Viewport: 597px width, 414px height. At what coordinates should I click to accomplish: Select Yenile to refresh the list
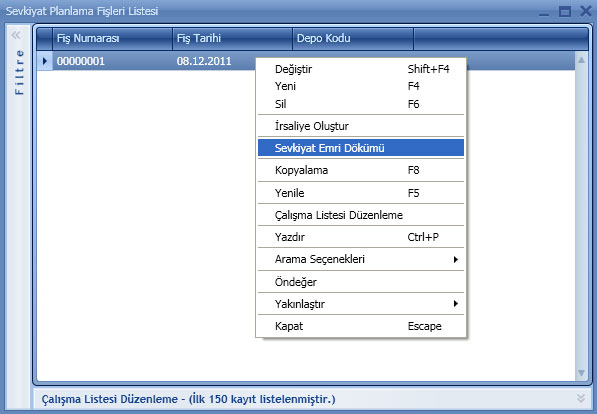click(361, 193)
